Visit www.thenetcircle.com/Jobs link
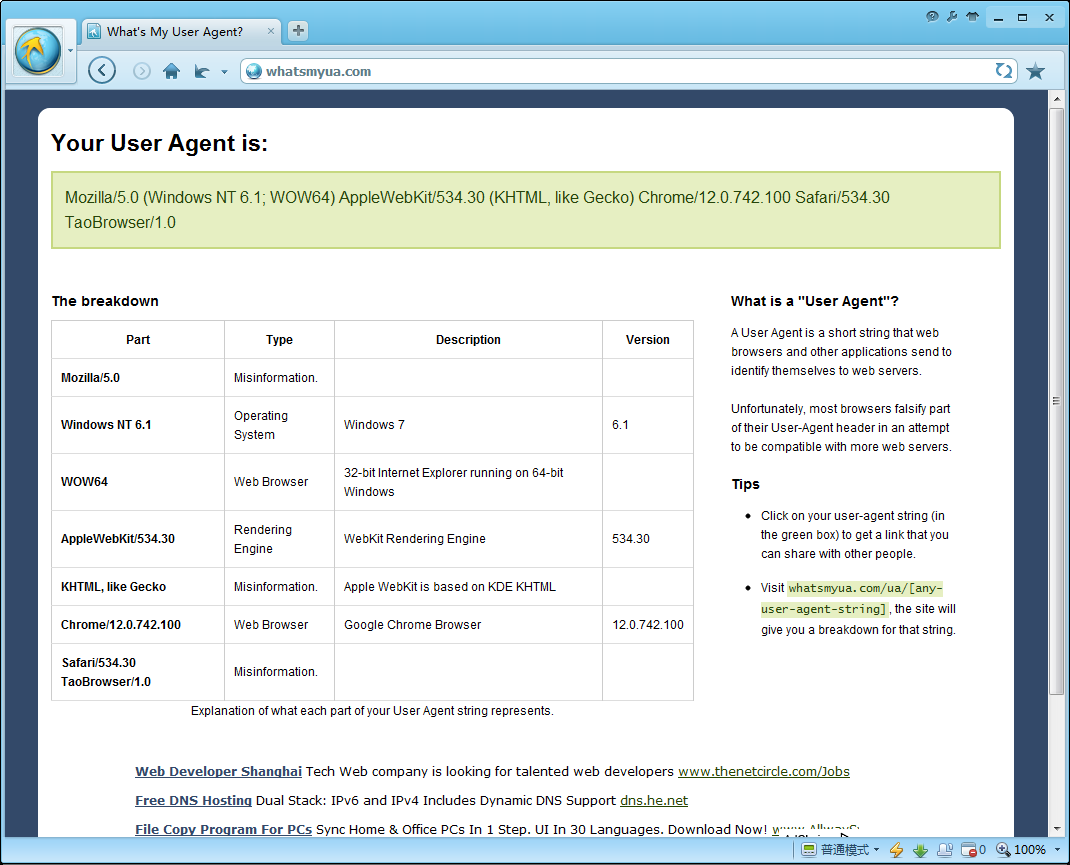Image resolution: width=1070 pixels, height=865 pixels. 764,772
